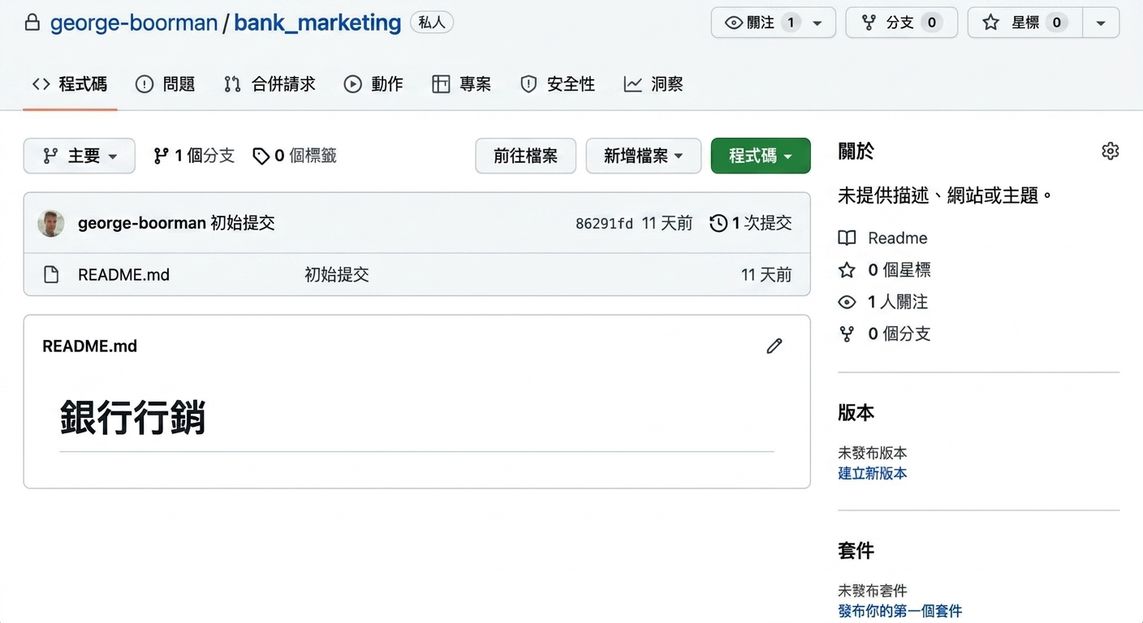This screenshot has width=1143, height=623.
Task: Open the 動作 actions tab
Action: 373,85
